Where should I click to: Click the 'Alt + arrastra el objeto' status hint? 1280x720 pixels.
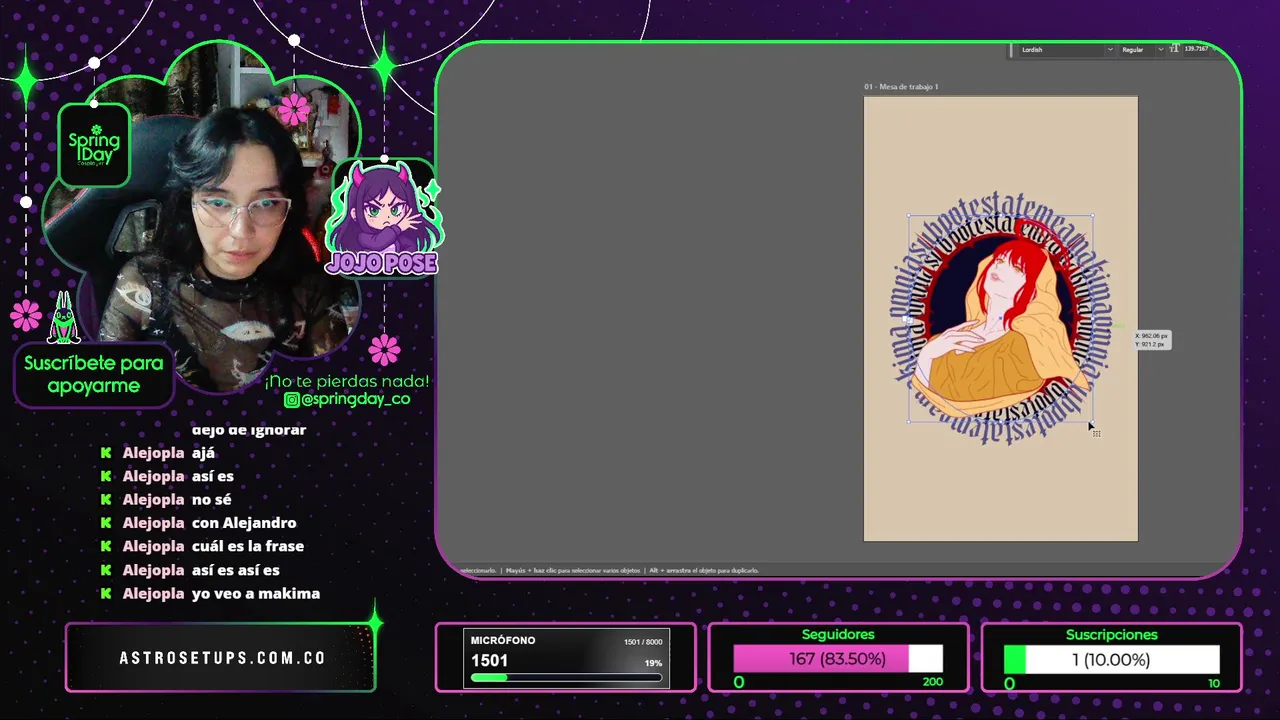[x=704, y=570]
